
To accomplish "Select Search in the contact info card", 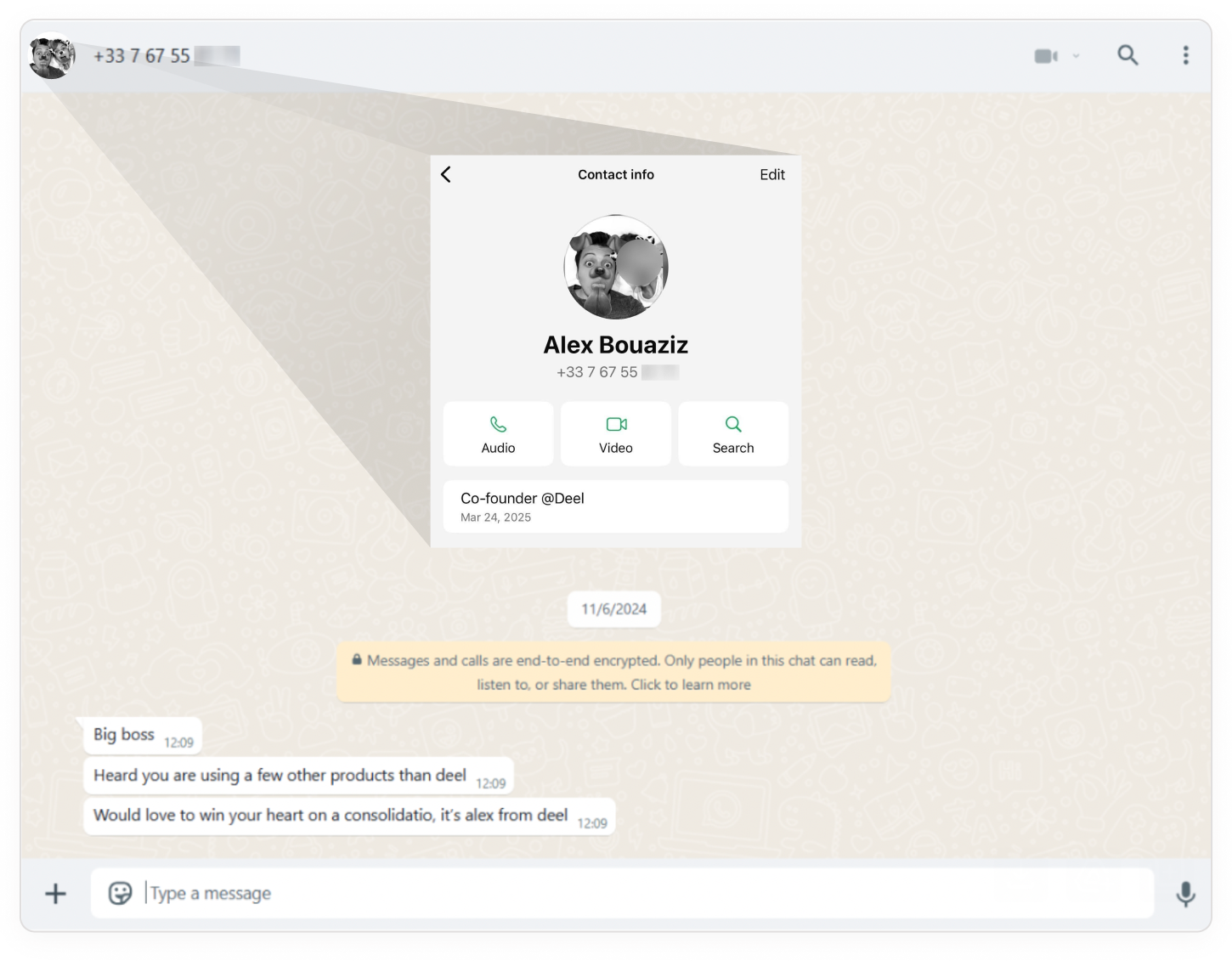I will pyautogui.click(x=733, y=434).
